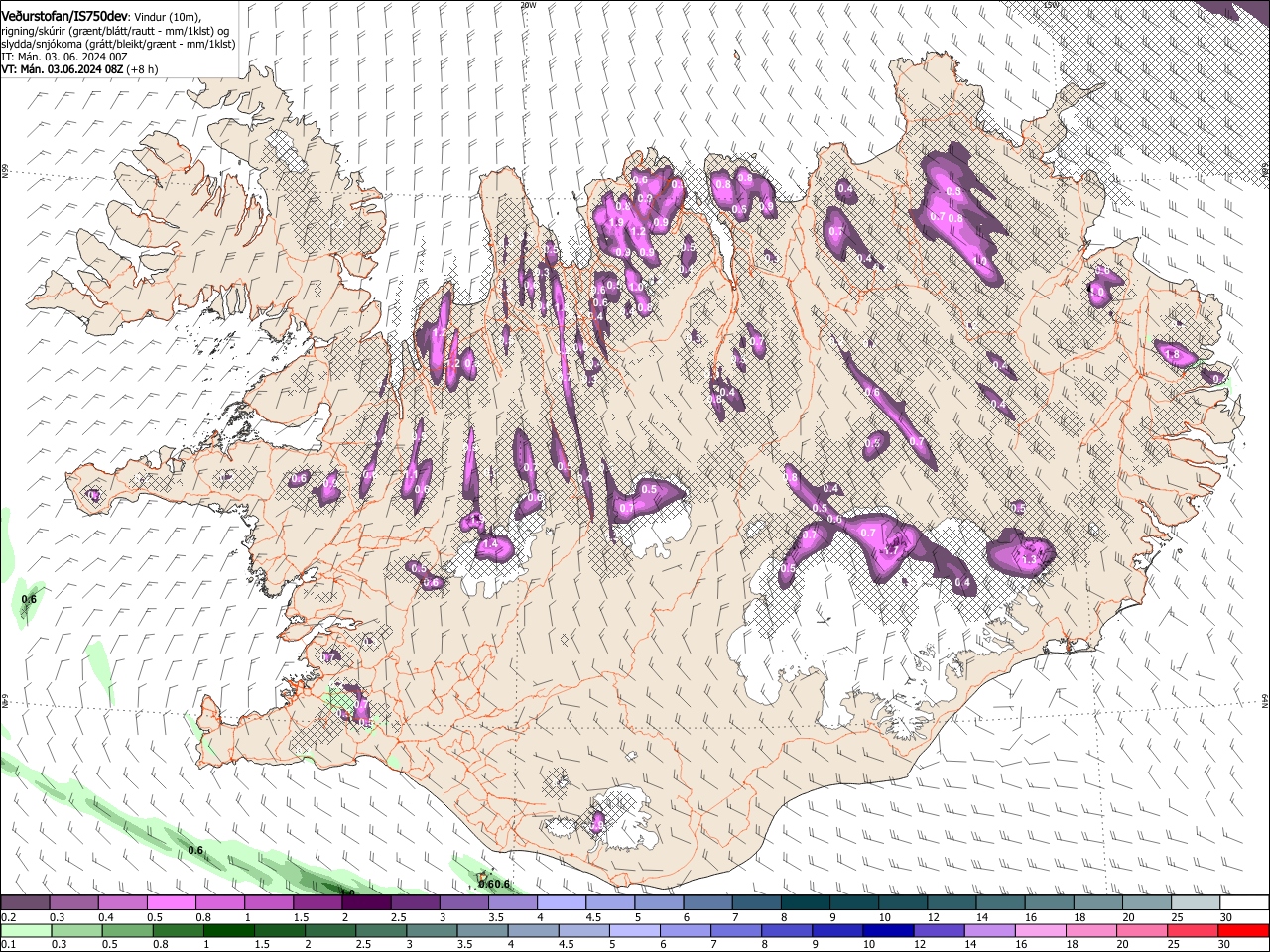Pick the 14–16 light violet rain swatch
The height and width of the screenshot is (952, 1270).
[x=992, y=930]
